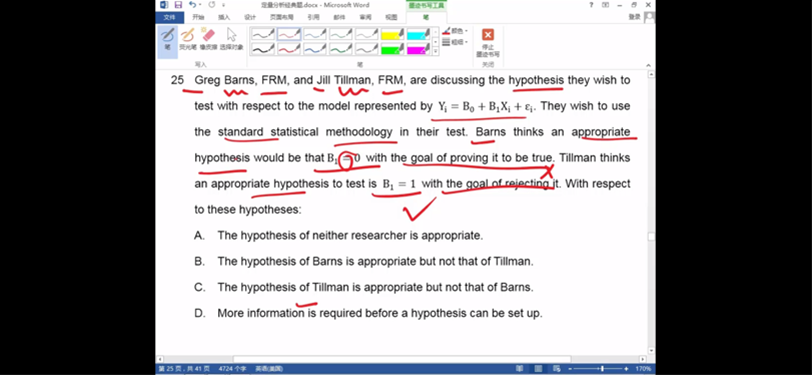Select the Highlighter (荧光笔) tool
The width and height of the screenshot is (812, 375).
coord(187,39)
